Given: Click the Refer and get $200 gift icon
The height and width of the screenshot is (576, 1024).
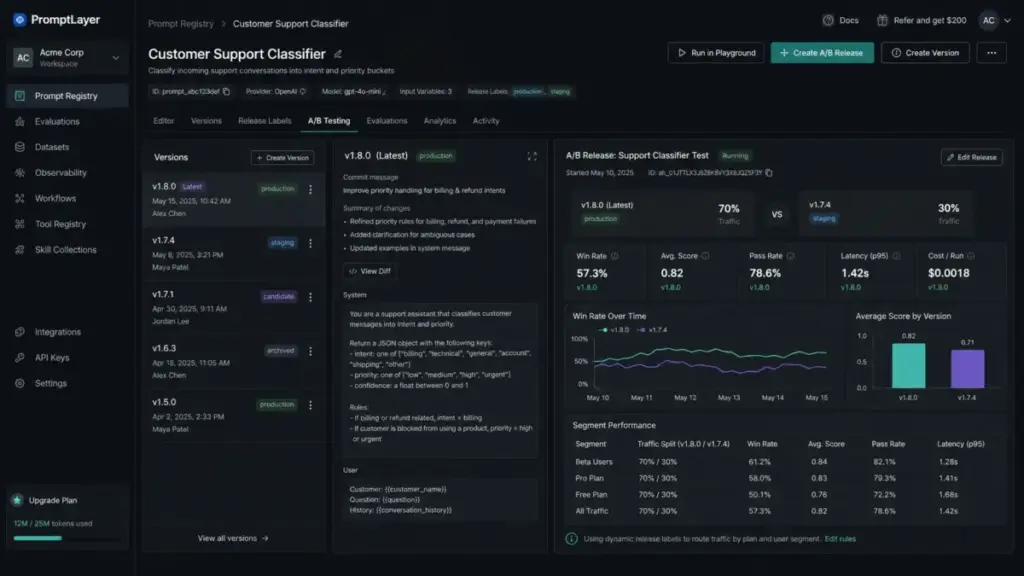Looking at the screenshot, I should tap(882, 20).
